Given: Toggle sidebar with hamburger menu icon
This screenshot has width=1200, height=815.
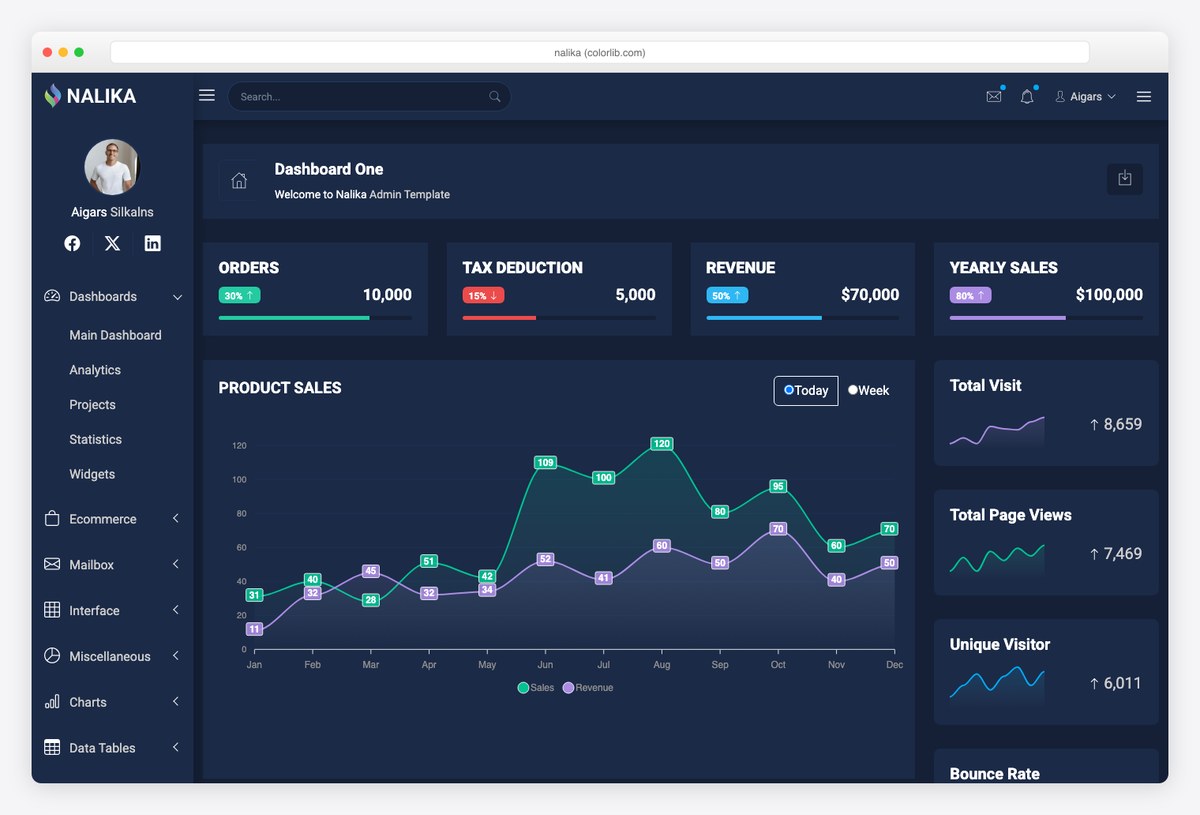Looking at the screenshot, I should pos(207,95).
